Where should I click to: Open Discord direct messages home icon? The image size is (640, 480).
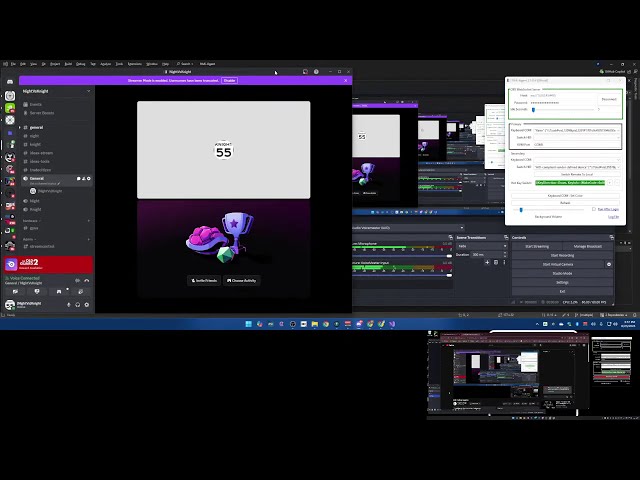(10, 82)
